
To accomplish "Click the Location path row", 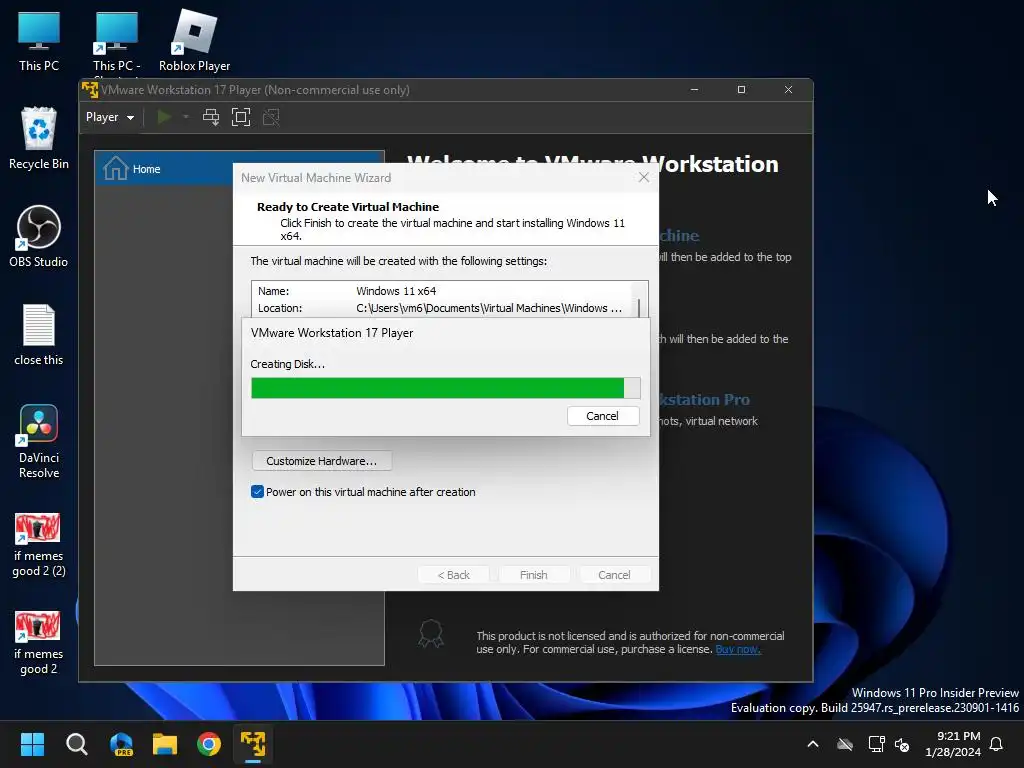I will (x=441, y=308).
